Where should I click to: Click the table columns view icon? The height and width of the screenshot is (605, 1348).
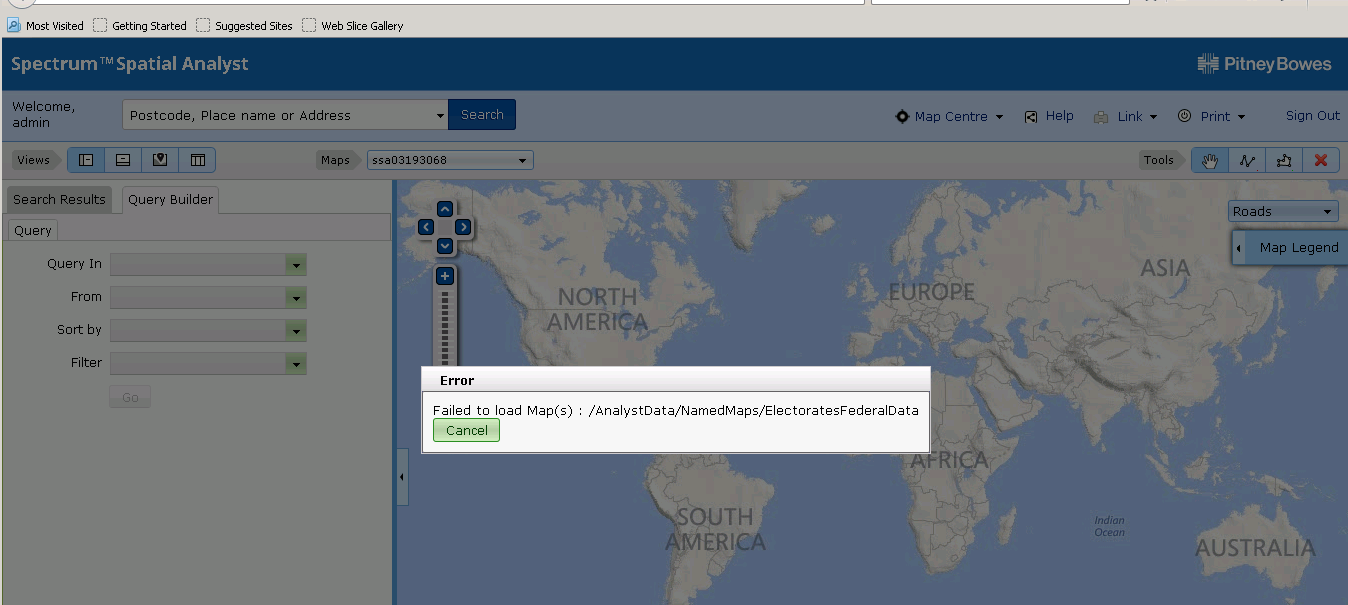coord(197,160)
